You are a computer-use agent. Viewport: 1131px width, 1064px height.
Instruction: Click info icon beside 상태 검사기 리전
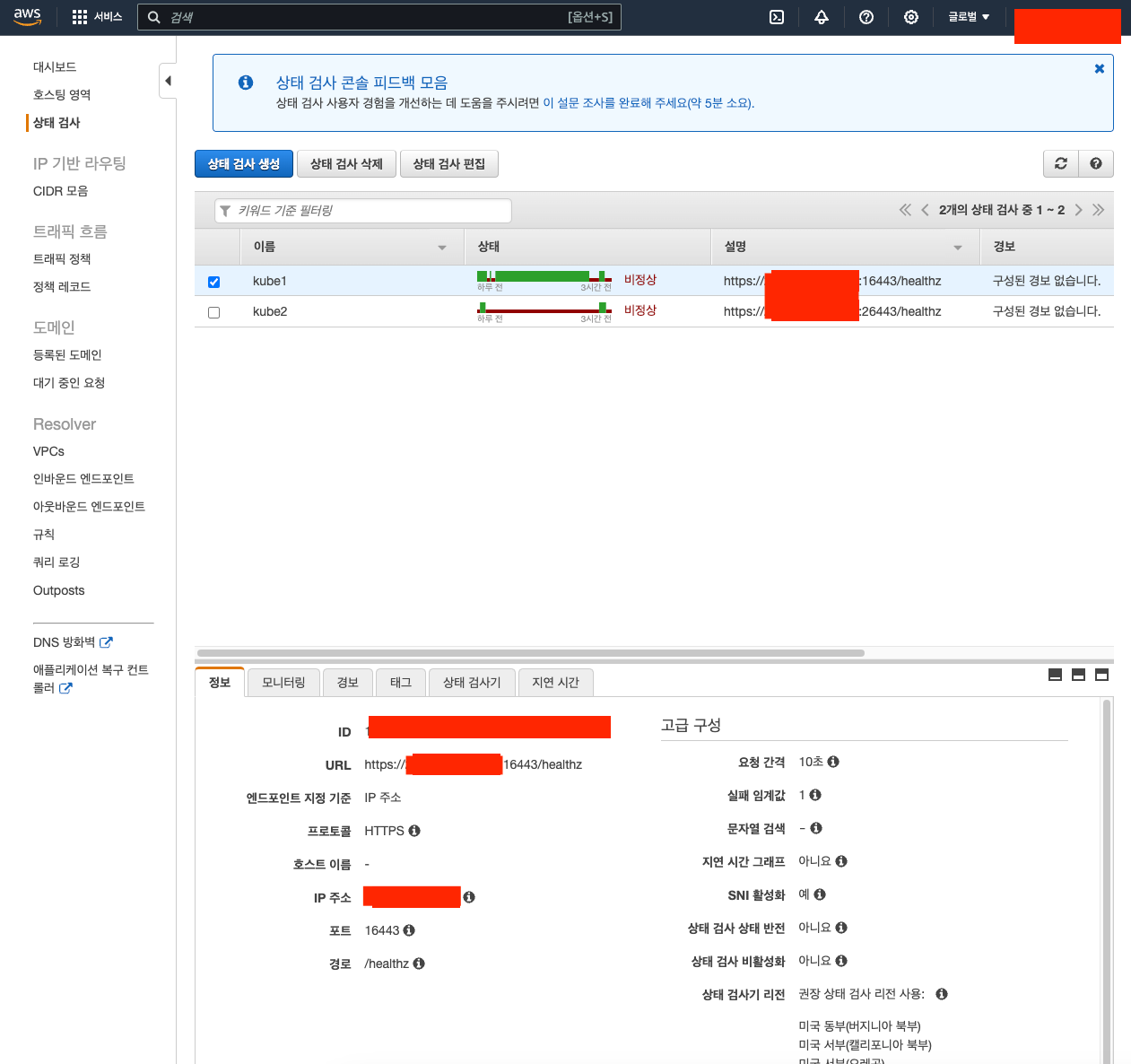(942, 994)
